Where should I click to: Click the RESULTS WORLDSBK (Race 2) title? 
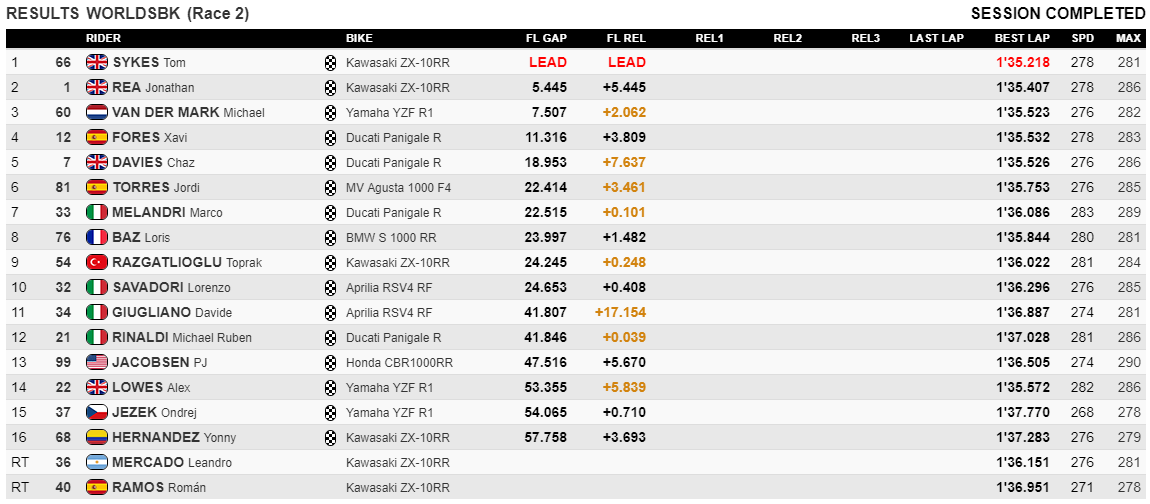tap(128, 13)
